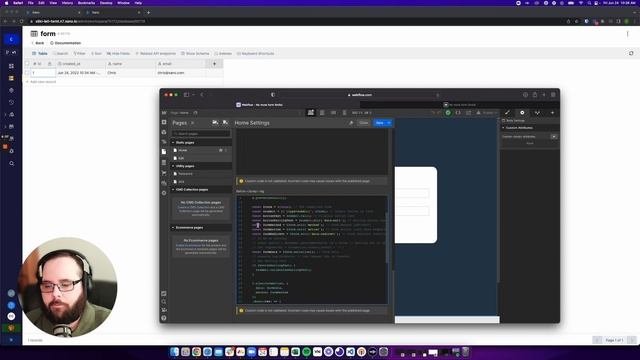640x360 pixels.
Task: Click the green publish status check icon
Action: click(x=448, y=113)
